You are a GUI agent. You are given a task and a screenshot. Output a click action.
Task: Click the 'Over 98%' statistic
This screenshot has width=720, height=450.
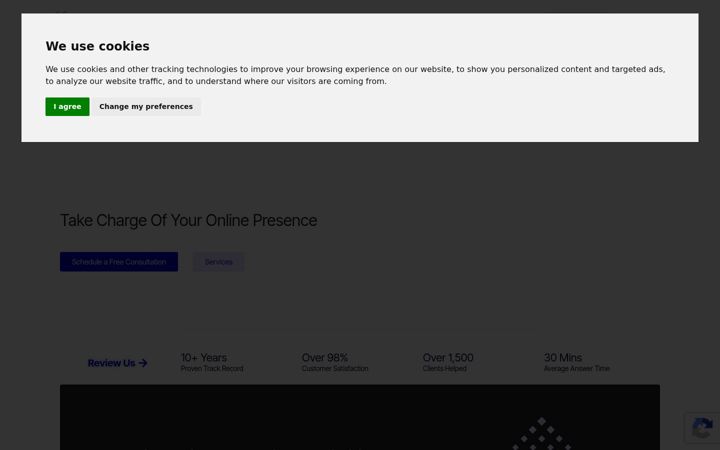click(x=325, y=357)
